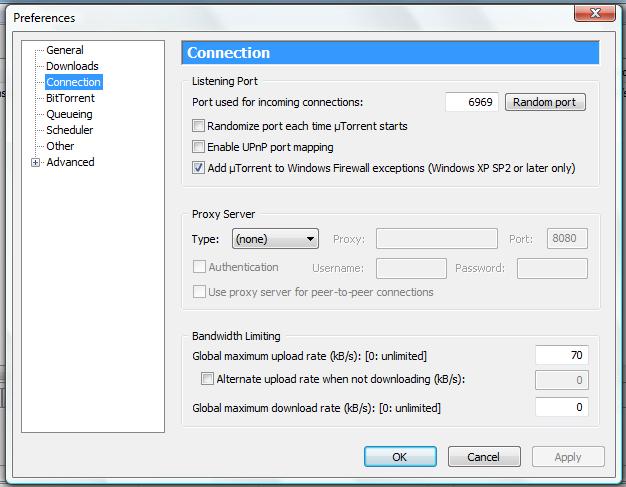Image resolution: width=626 pixels, height=487 pixels.
Task: Click the Preferences title bar text
Action: pos(44,18)
